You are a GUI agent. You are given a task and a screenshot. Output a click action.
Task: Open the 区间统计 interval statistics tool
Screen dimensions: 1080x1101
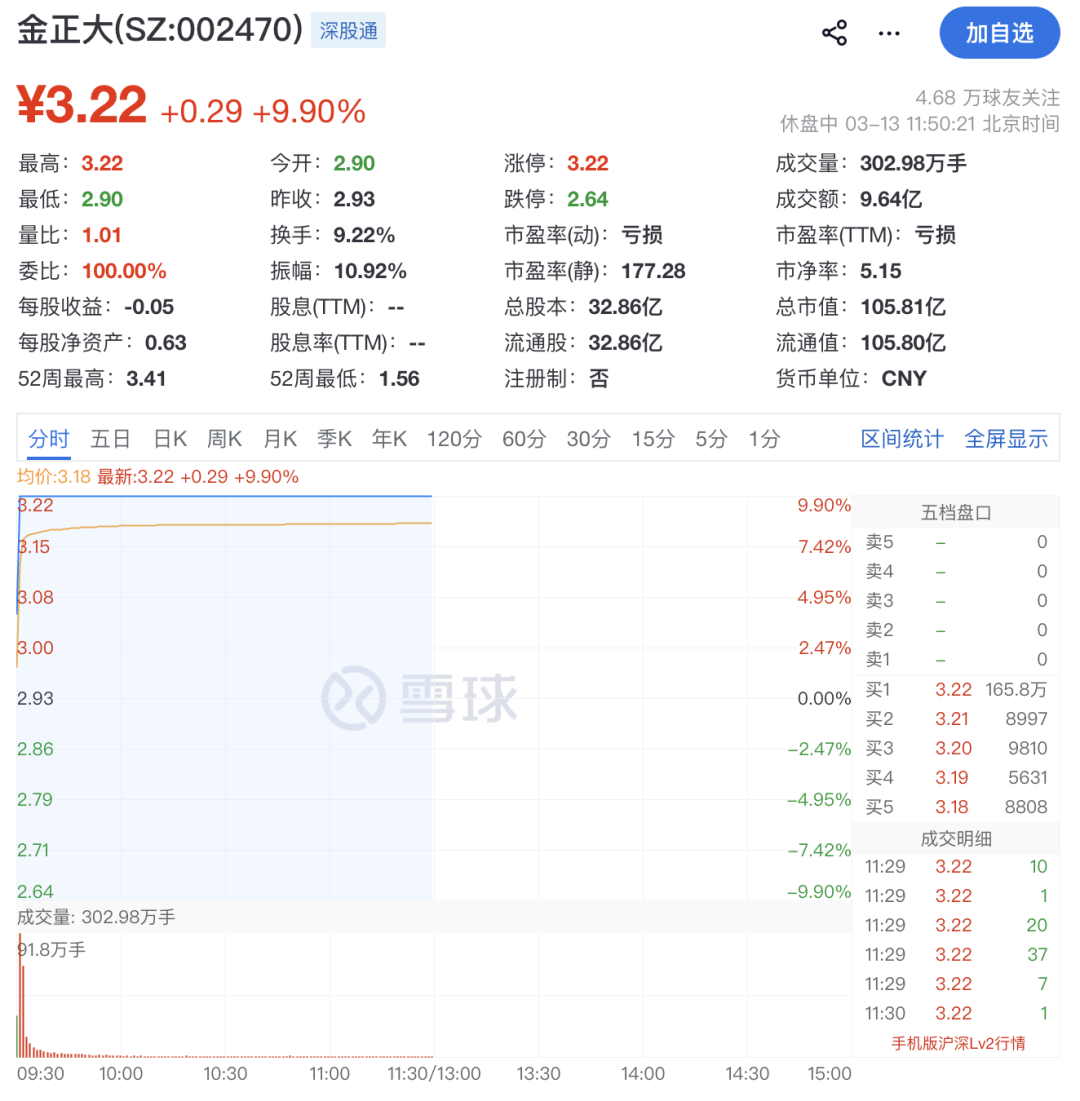coord(901,438)
